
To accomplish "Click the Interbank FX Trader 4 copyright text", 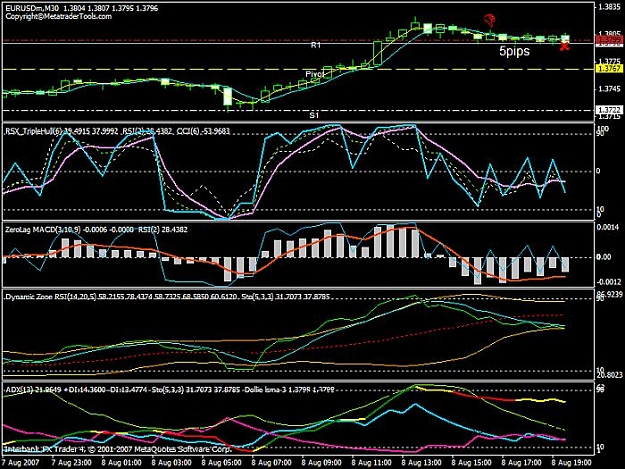I will coord(118,449).
